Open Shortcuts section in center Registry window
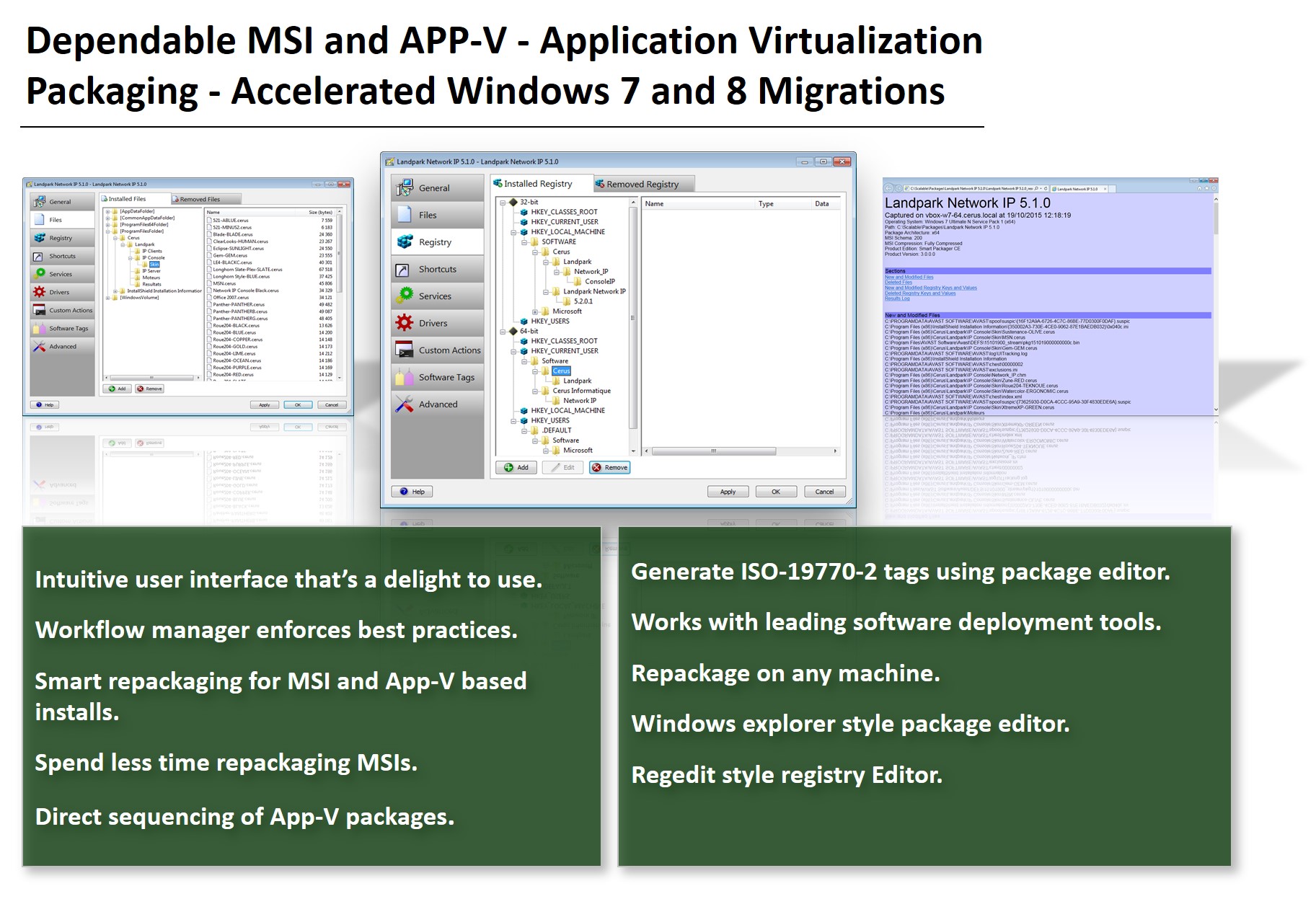 [x=437, y=269]
